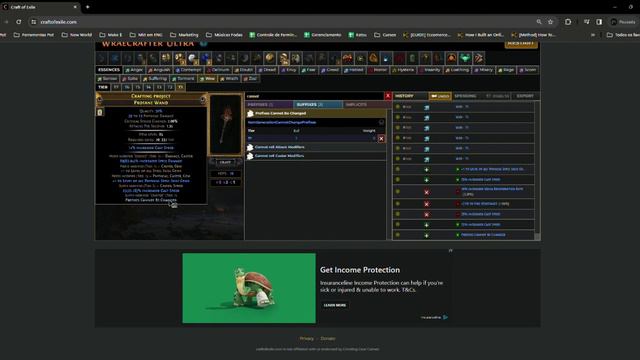
Task: Select the Zeal essence
Action: [x=250, y=78]
